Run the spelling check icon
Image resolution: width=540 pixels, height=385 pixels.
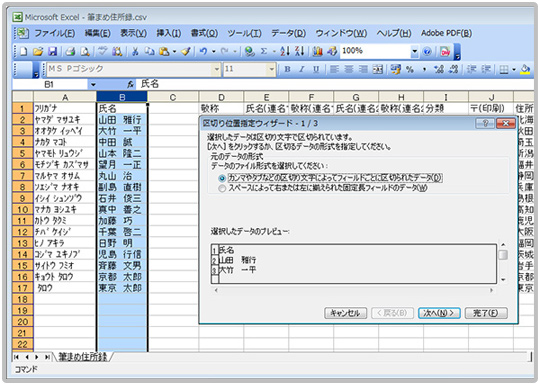(x=102, y=52)
